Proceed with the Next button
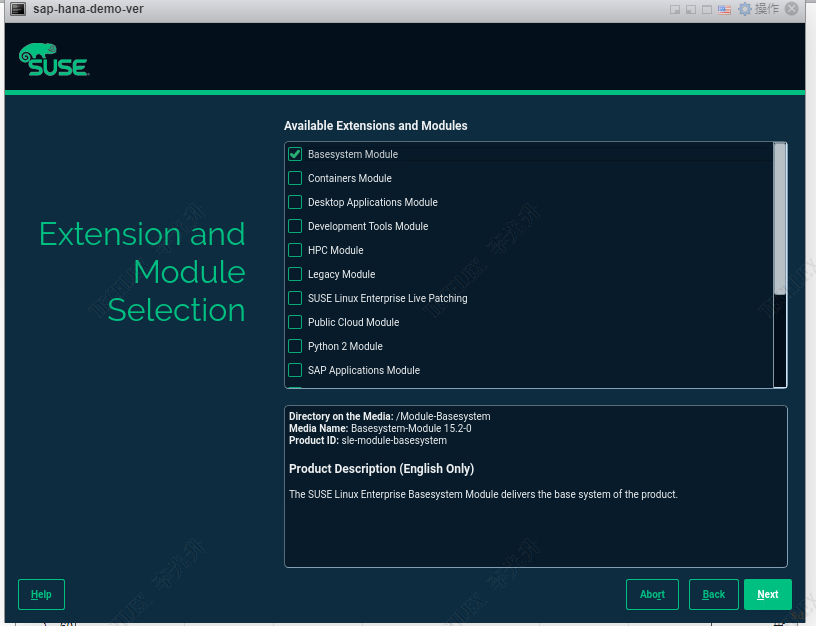Viewport: 816px width, 626px height. pyautogui.click(x=768, y=594)
